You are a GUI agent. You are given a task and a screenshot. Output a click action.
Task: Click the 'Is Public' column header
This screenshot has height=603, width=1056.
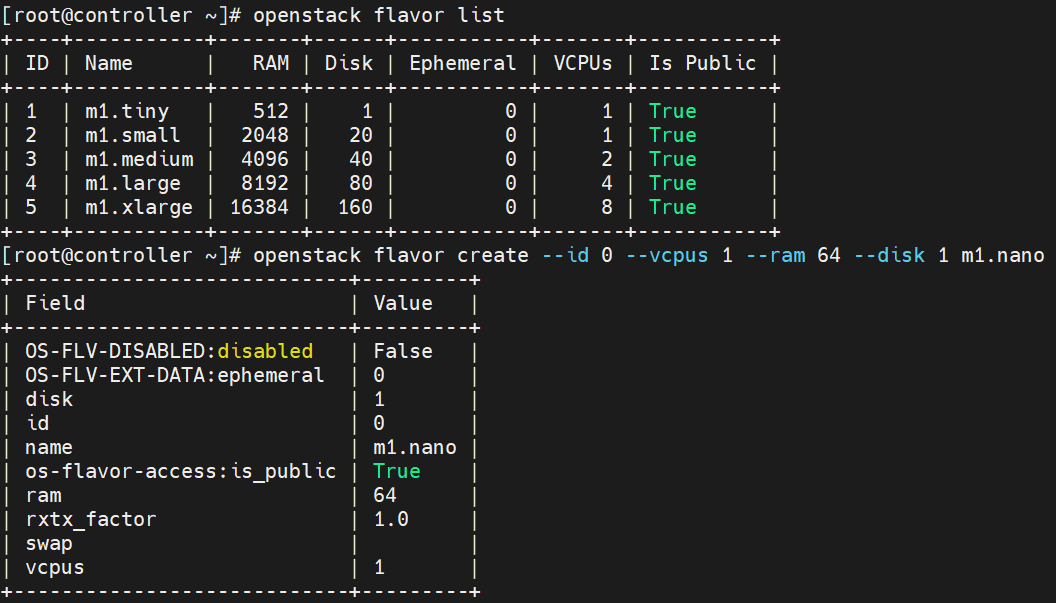point(702,63)
